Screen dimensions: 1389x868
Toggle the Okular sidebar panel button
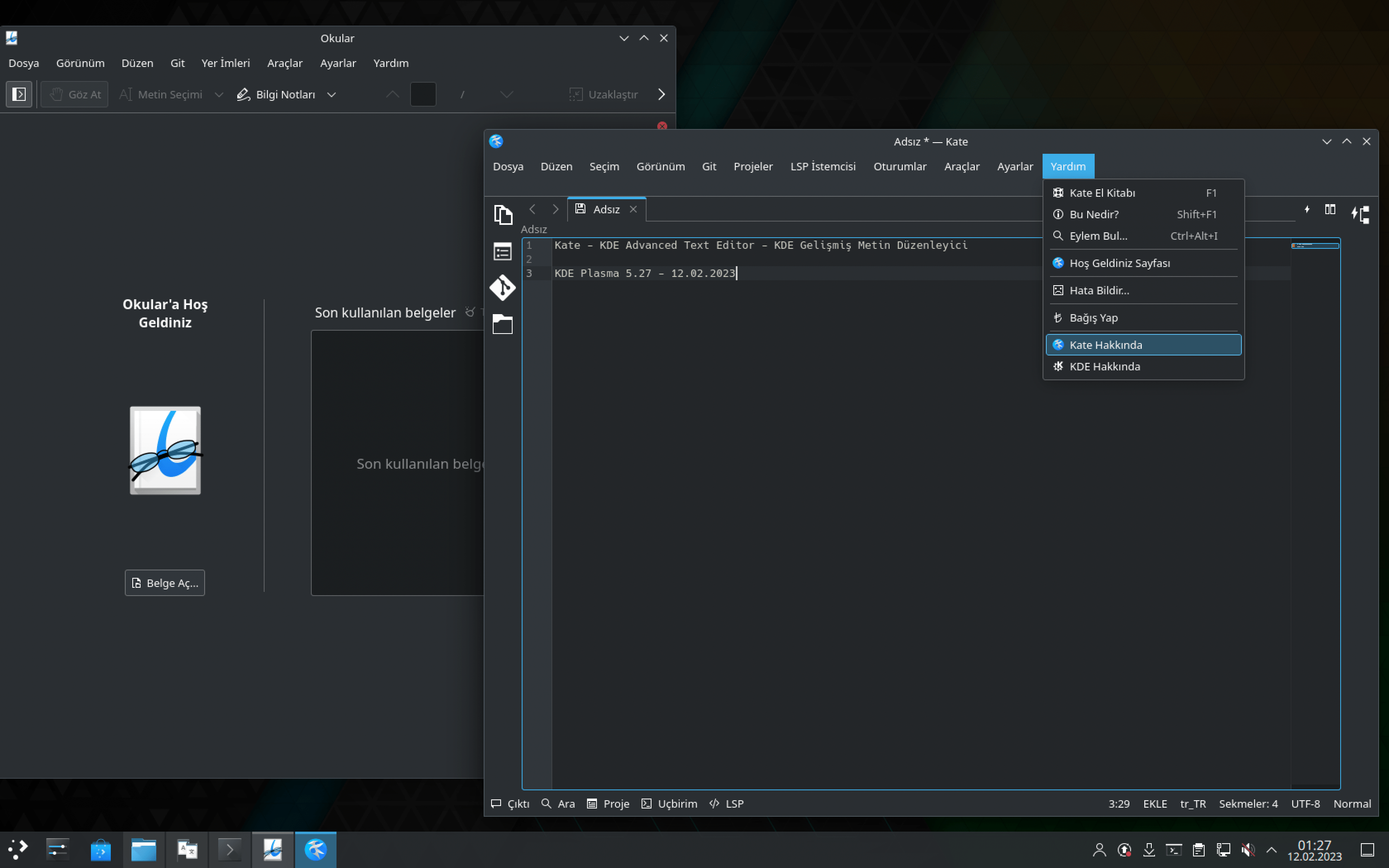[x=19, y=94]
